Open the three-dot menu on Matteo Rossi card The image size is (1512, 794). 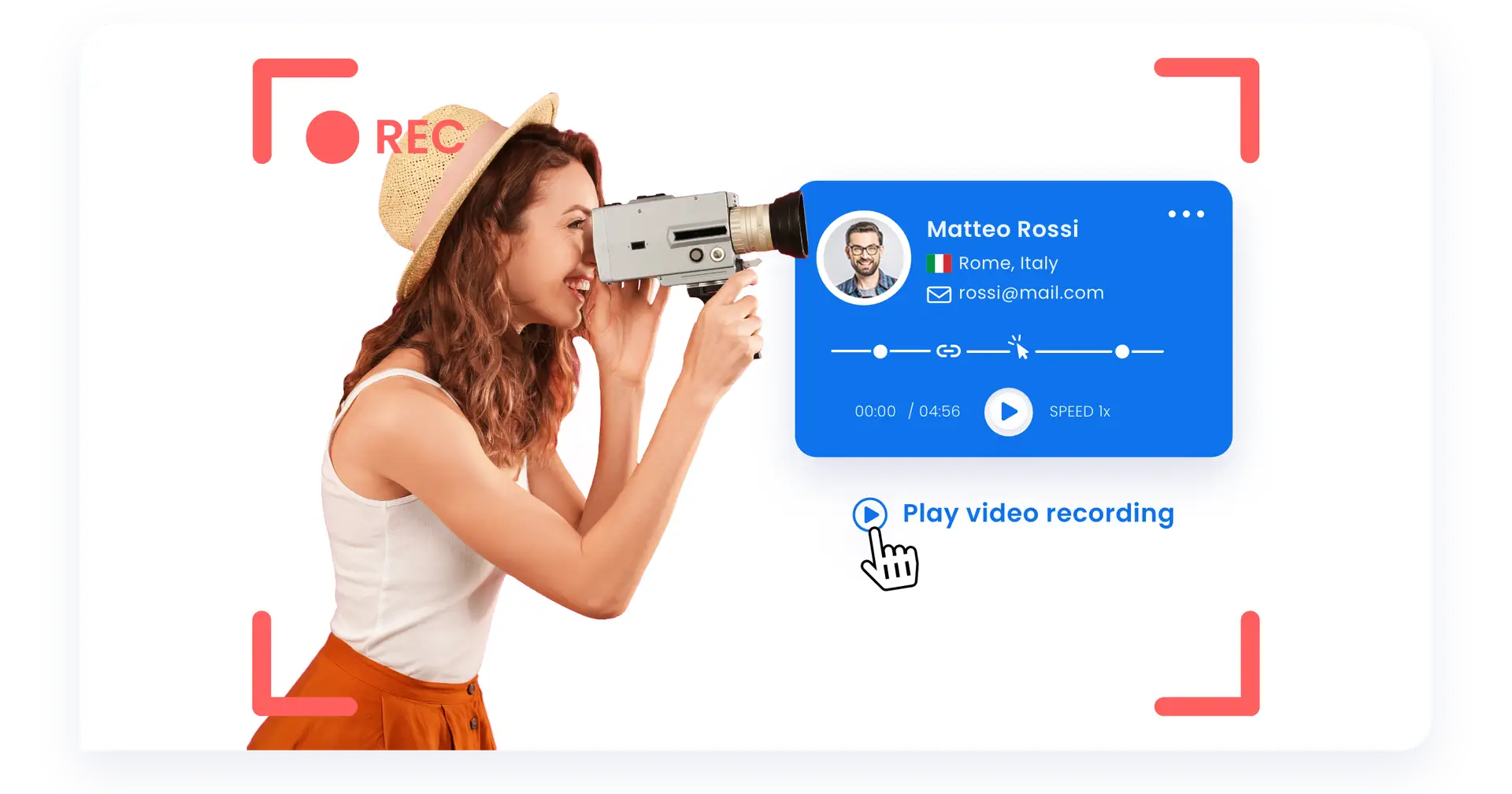click(1186, 213)
